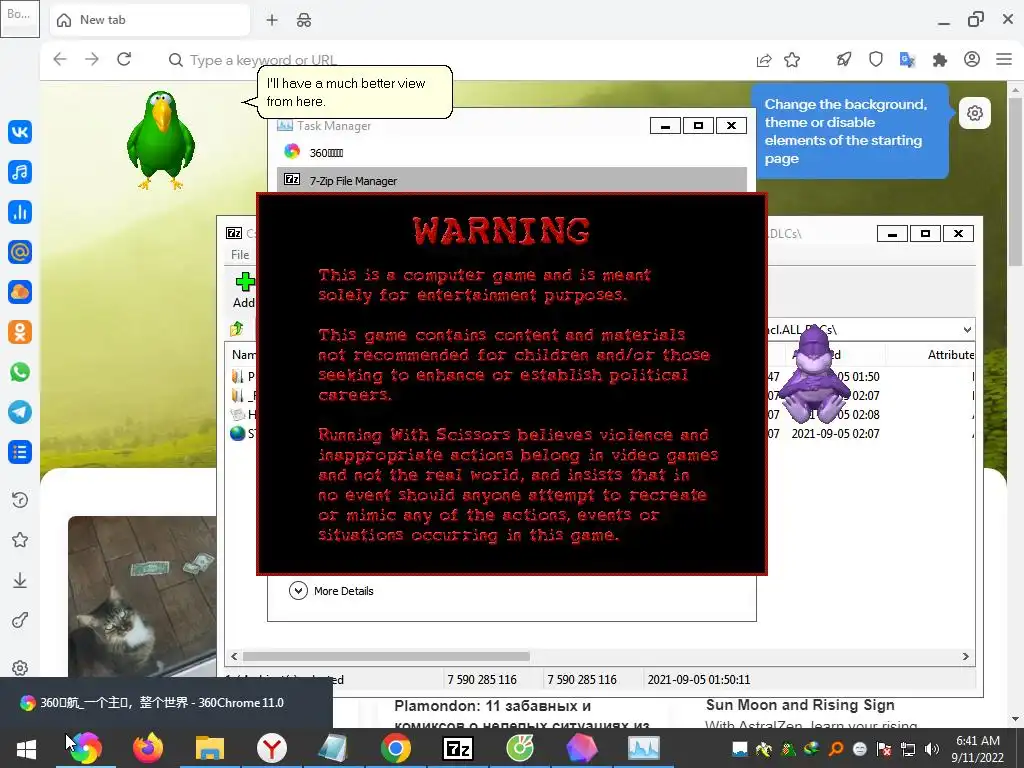Screen dimensions: 1024x768
Task: Open the Google Translate extension
Action: pyautogui.click(x=907, y=60)
